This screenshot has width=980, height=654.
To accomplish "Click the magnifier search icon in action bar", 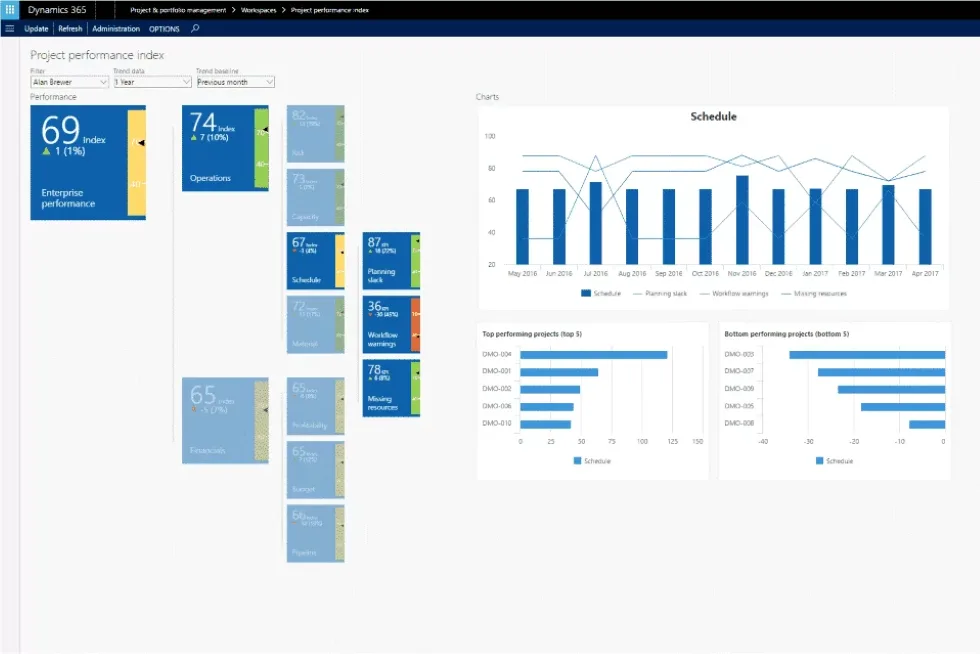I will [x=195, y=29].
